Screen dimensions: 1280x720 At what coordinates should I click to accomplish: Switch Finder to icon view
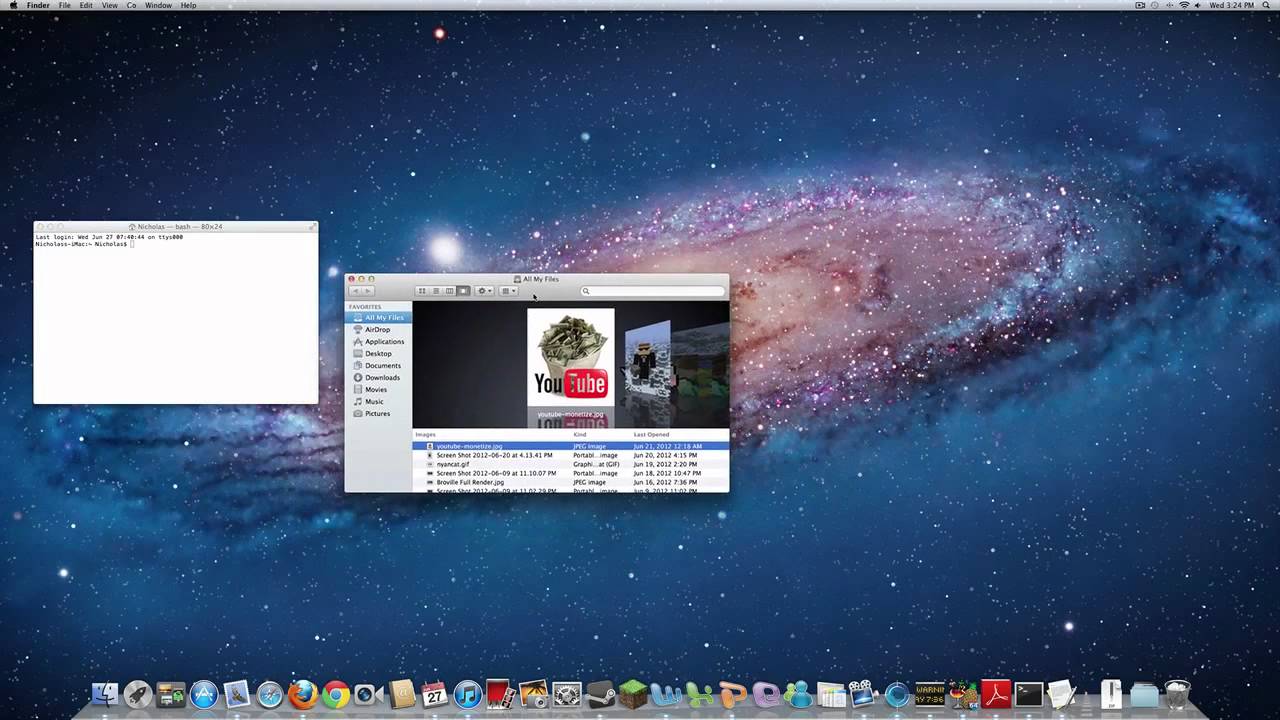422,291
